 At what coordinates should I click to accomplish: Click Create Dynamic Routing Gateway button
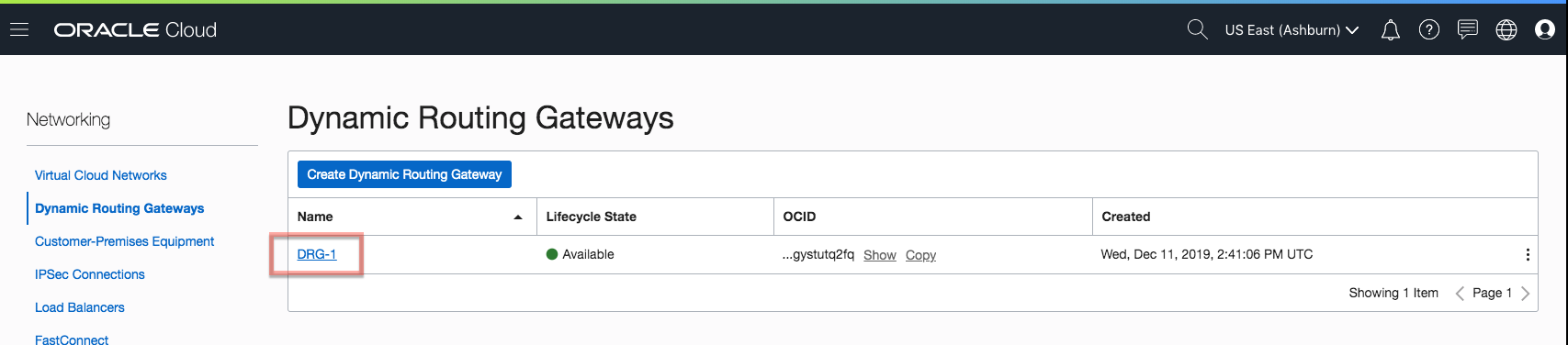[404, 174]
